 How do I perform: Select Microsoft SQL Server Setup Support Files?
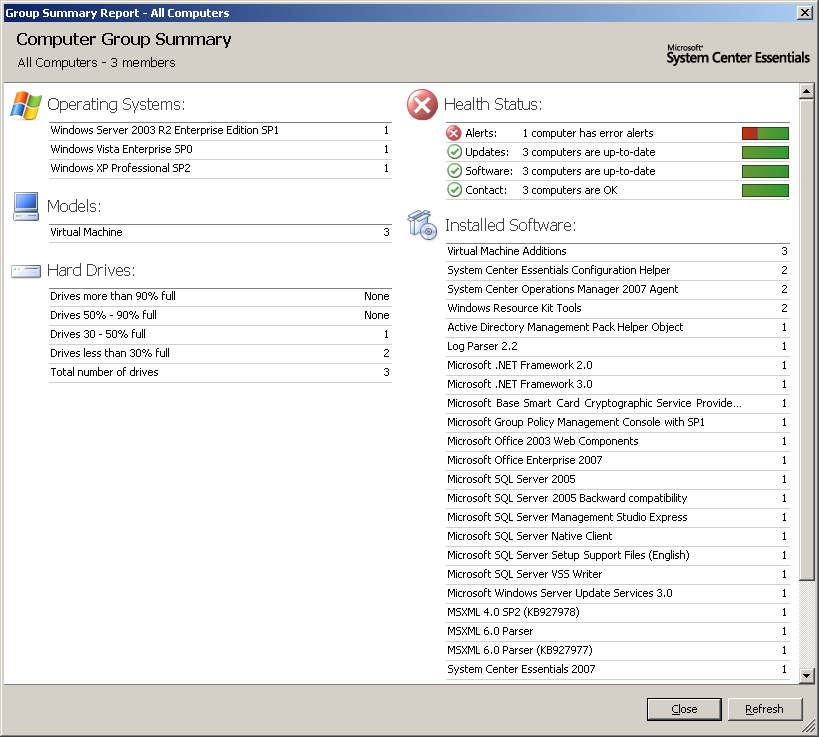tap(617, 555)
